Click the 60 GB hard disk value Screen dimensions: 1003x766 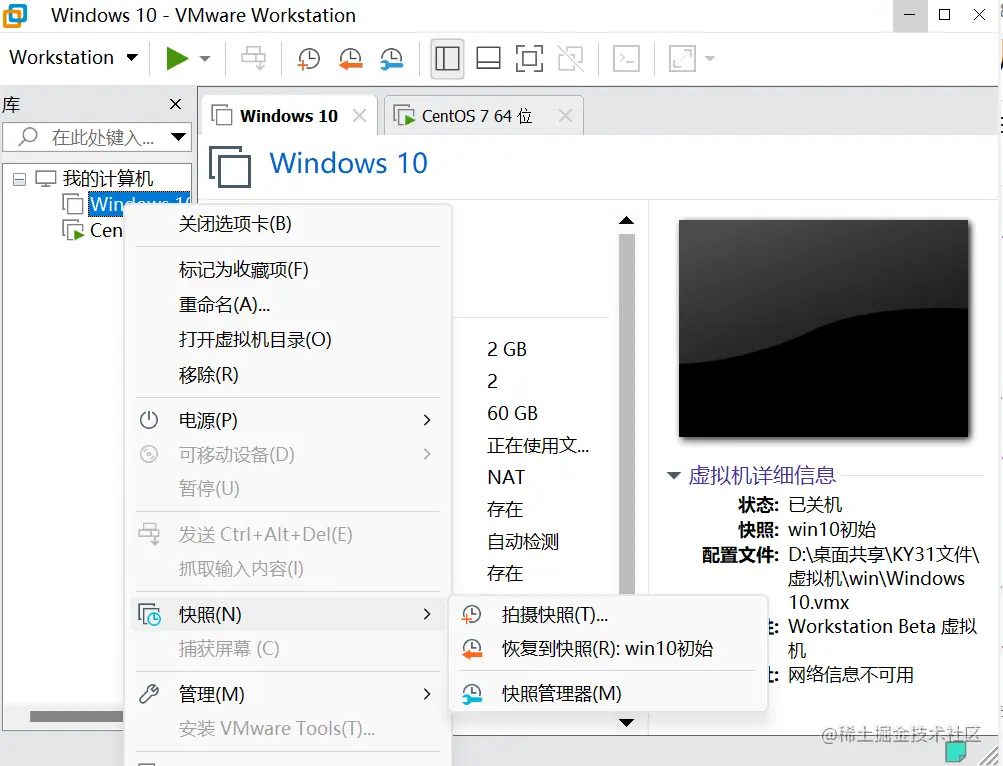pyautogui.click(x=512, y=413)
